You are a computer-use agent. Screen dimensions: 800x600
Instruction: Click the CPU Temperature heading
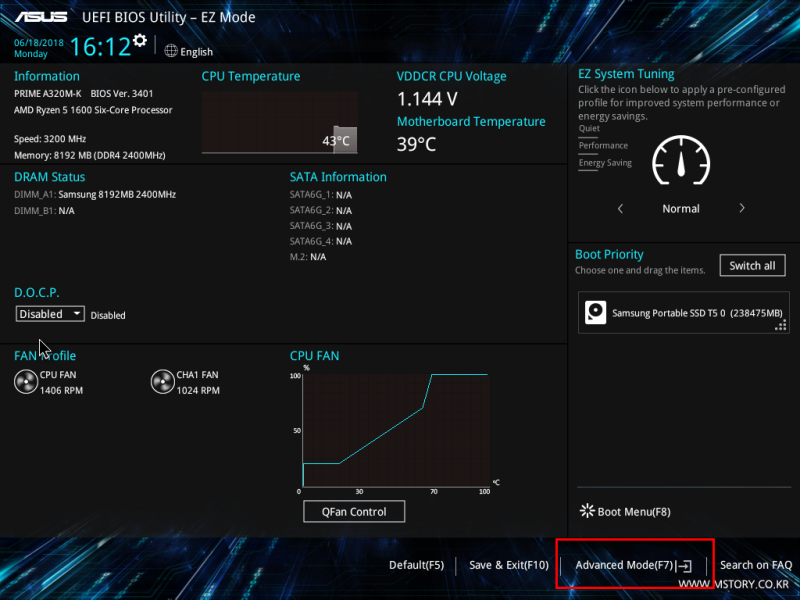click(x=251, y=77)
